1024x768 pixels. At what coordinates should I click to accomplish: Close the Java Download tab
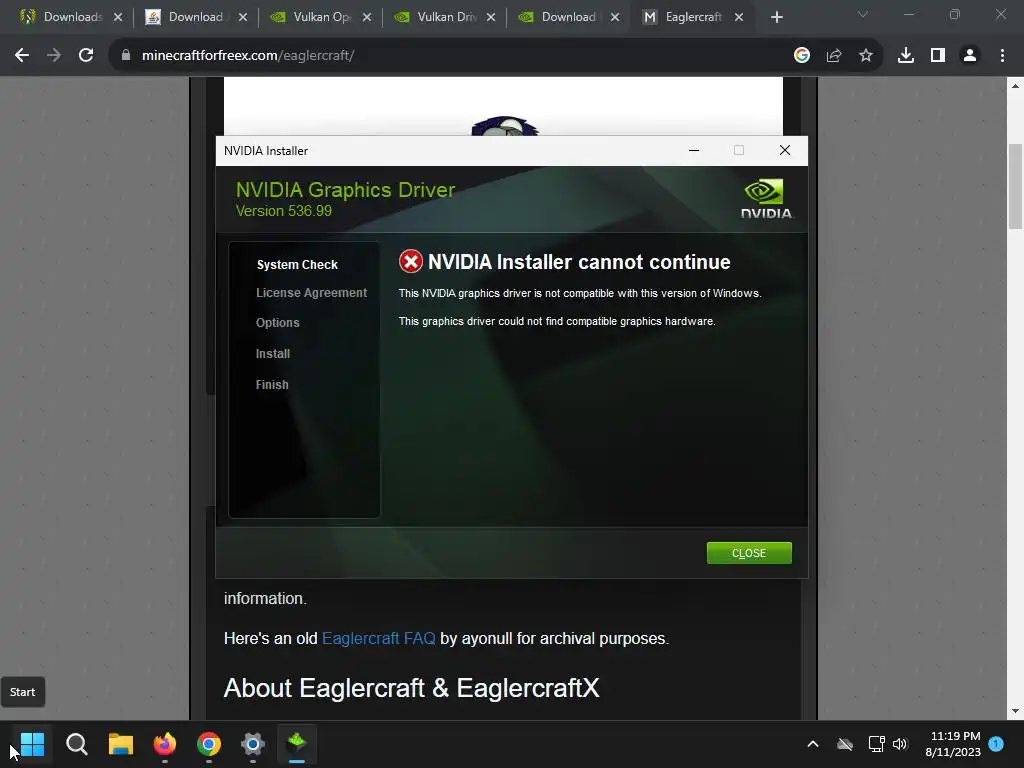[243, 17]
